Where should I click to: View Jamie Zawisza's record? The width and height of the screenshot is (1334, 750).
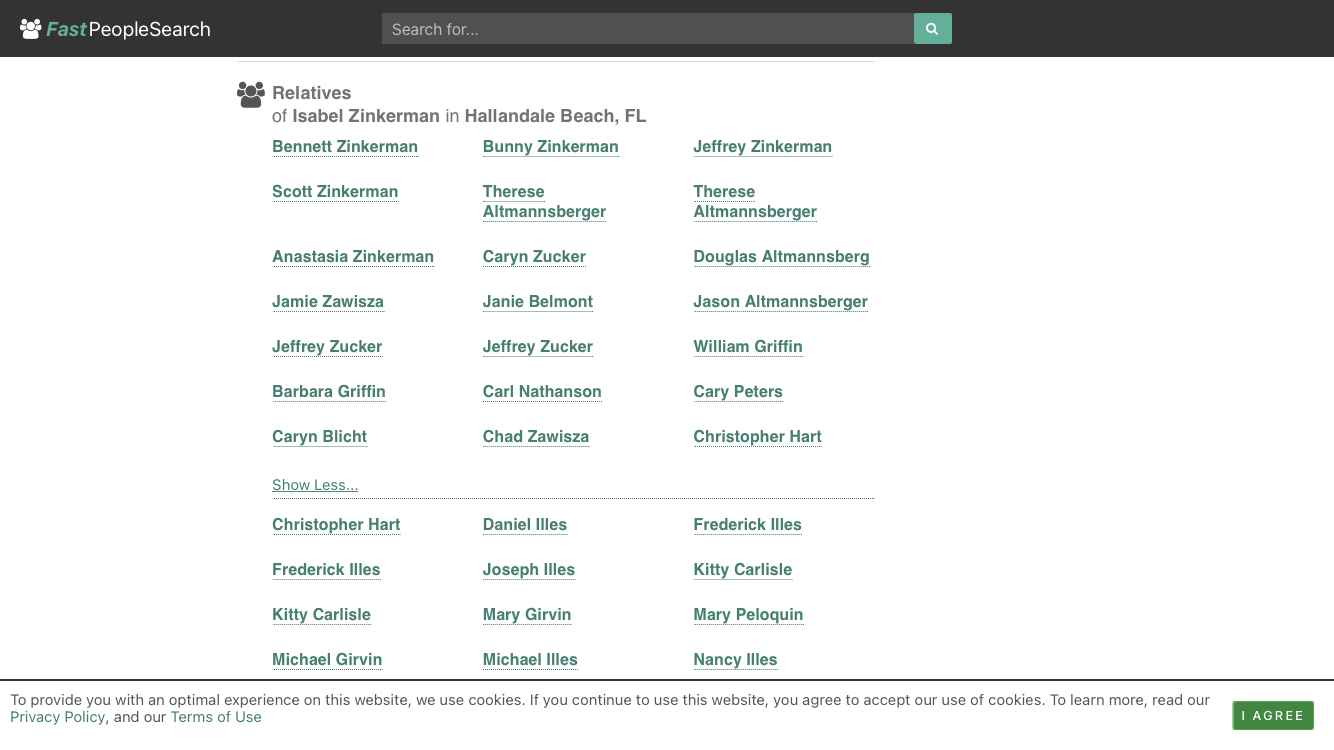coord(328,302)
